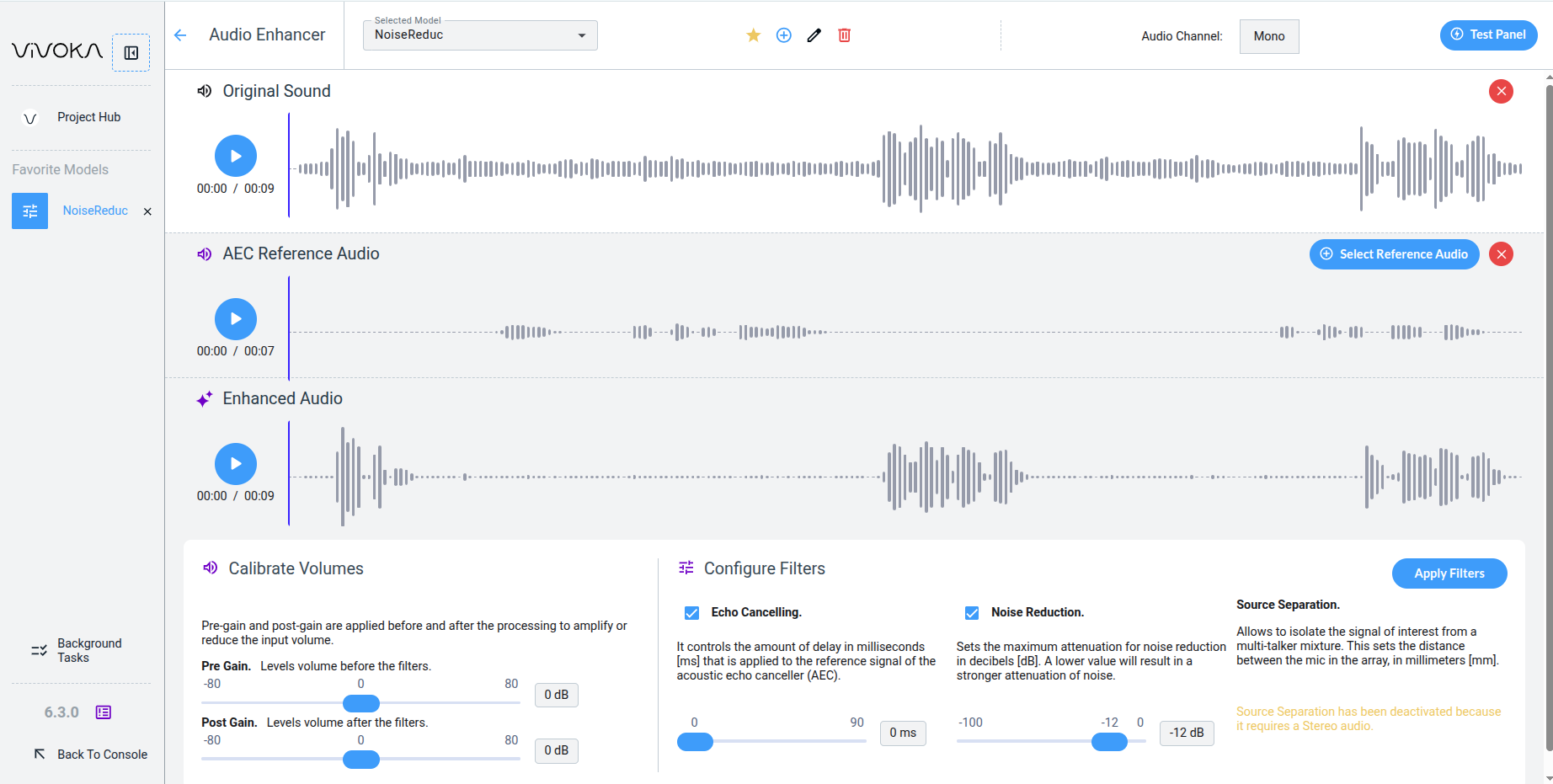Viewport: 1553px width, 784px height.
Task: Open the Mono audio channel selector
Action: coord(1269,36)
